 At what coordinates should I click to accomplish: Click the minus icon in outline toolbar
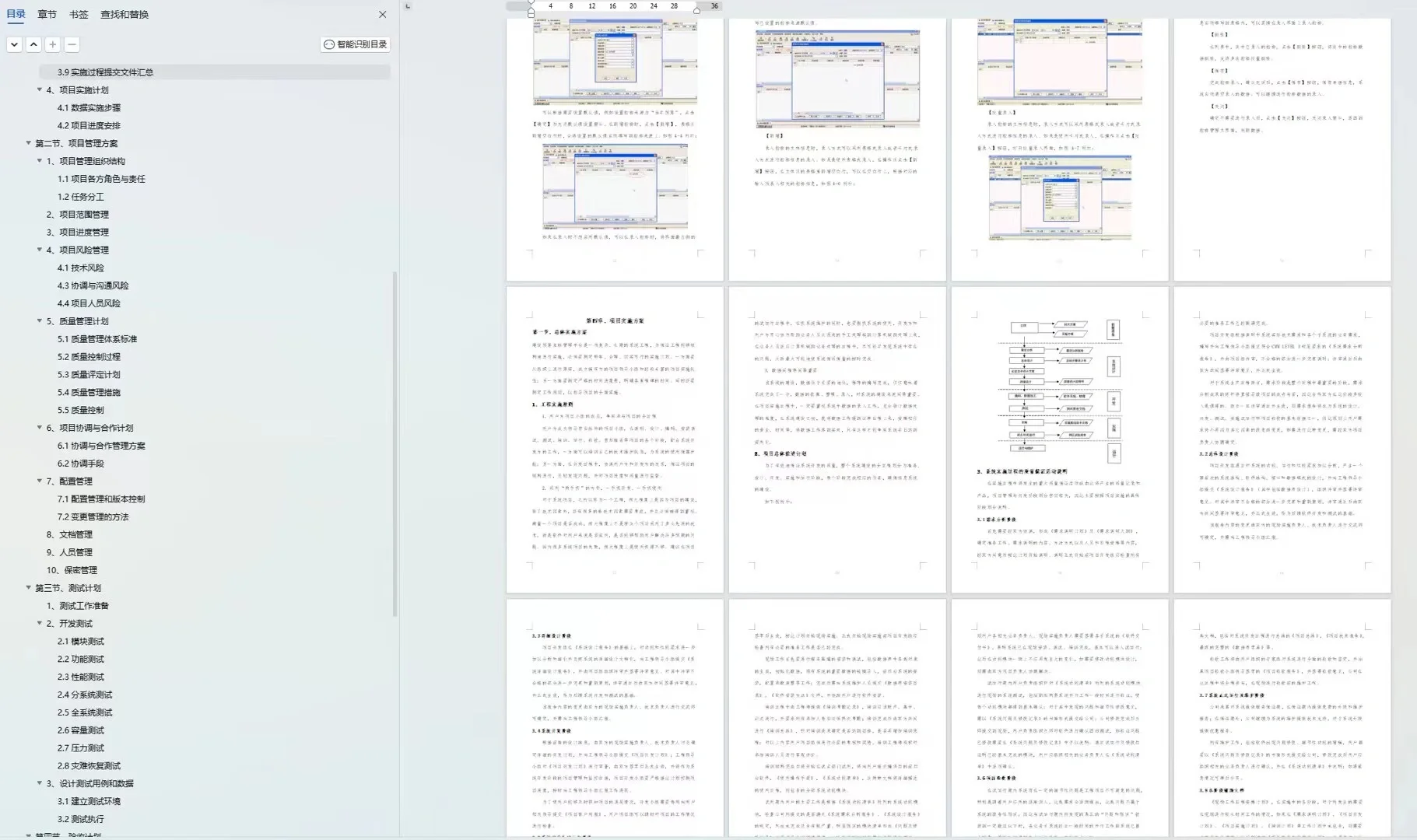click(72, 44)
